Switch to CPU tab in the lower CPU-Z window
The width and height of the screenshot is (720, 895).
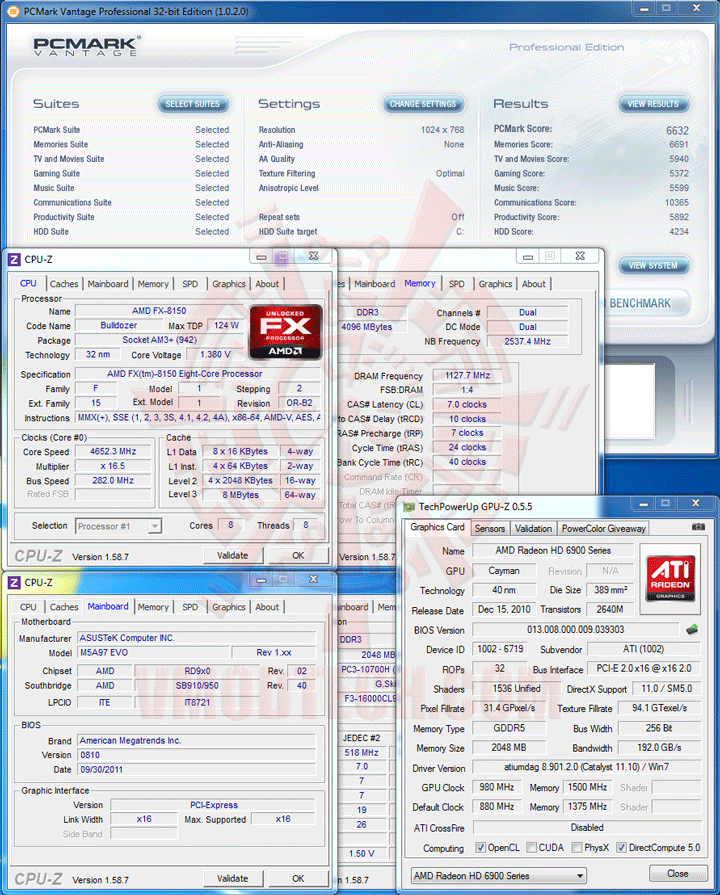point(28,607)
